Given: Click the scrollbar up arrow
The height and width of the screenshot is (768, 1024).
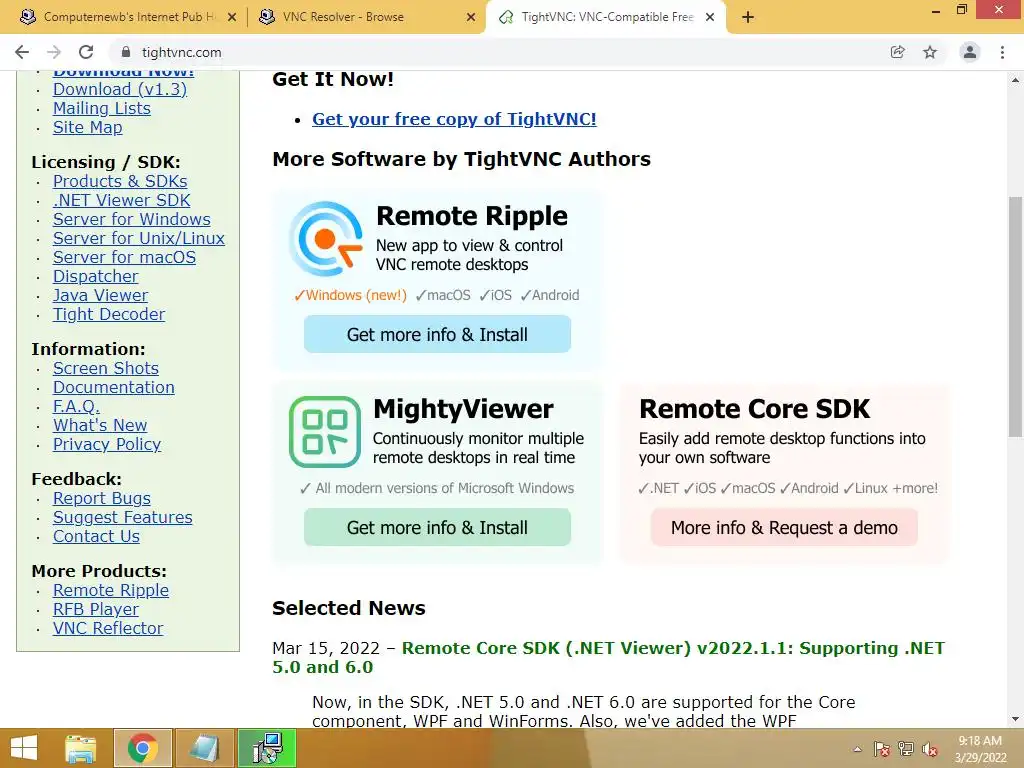Looking at the screenshot, I should (1015, 80).
